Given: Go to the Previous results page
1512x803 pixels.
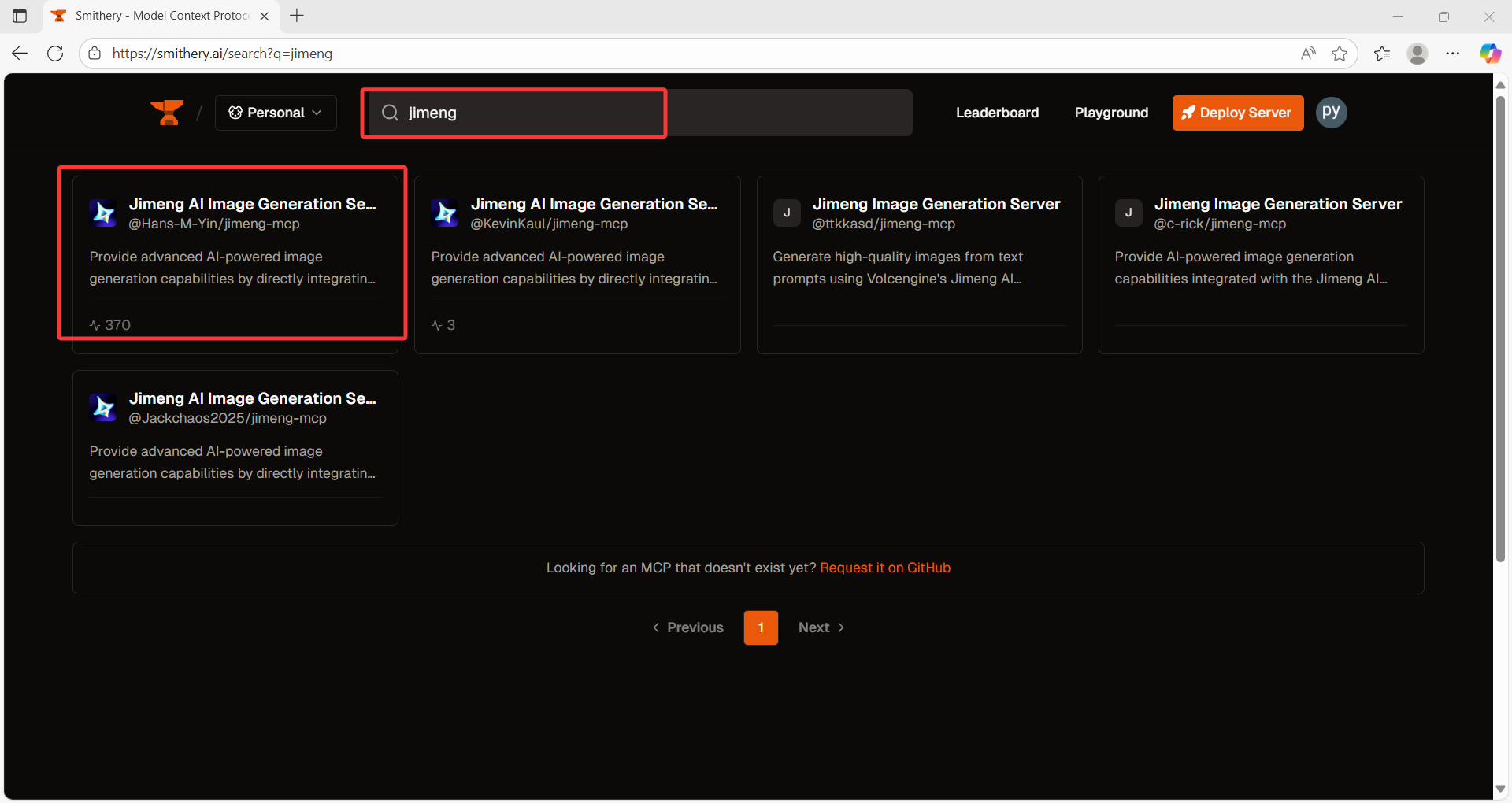Looking at the screenshot, I should click(x=687, y=627).
